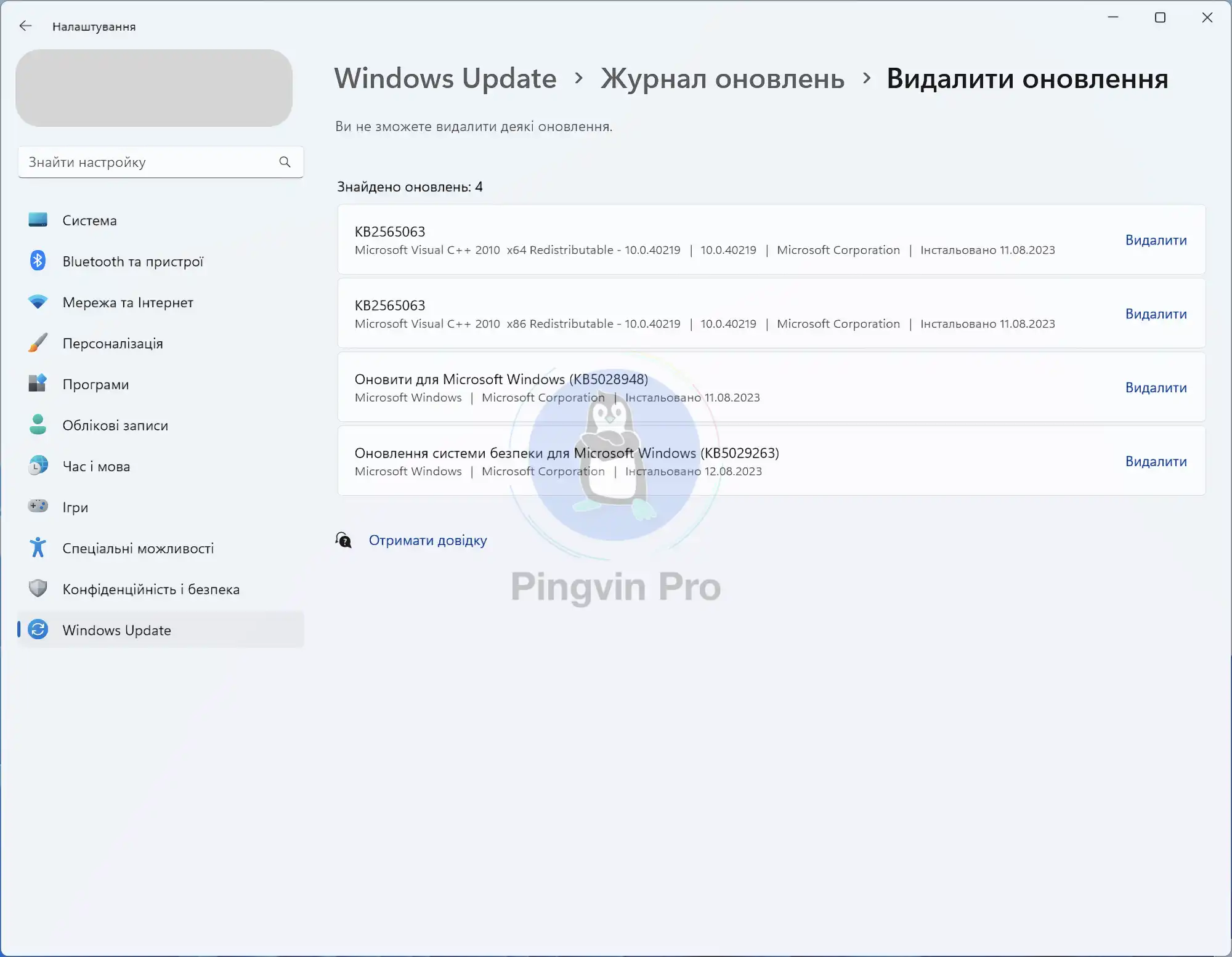Click the Wi-Fi network icon

pos(38,302)
